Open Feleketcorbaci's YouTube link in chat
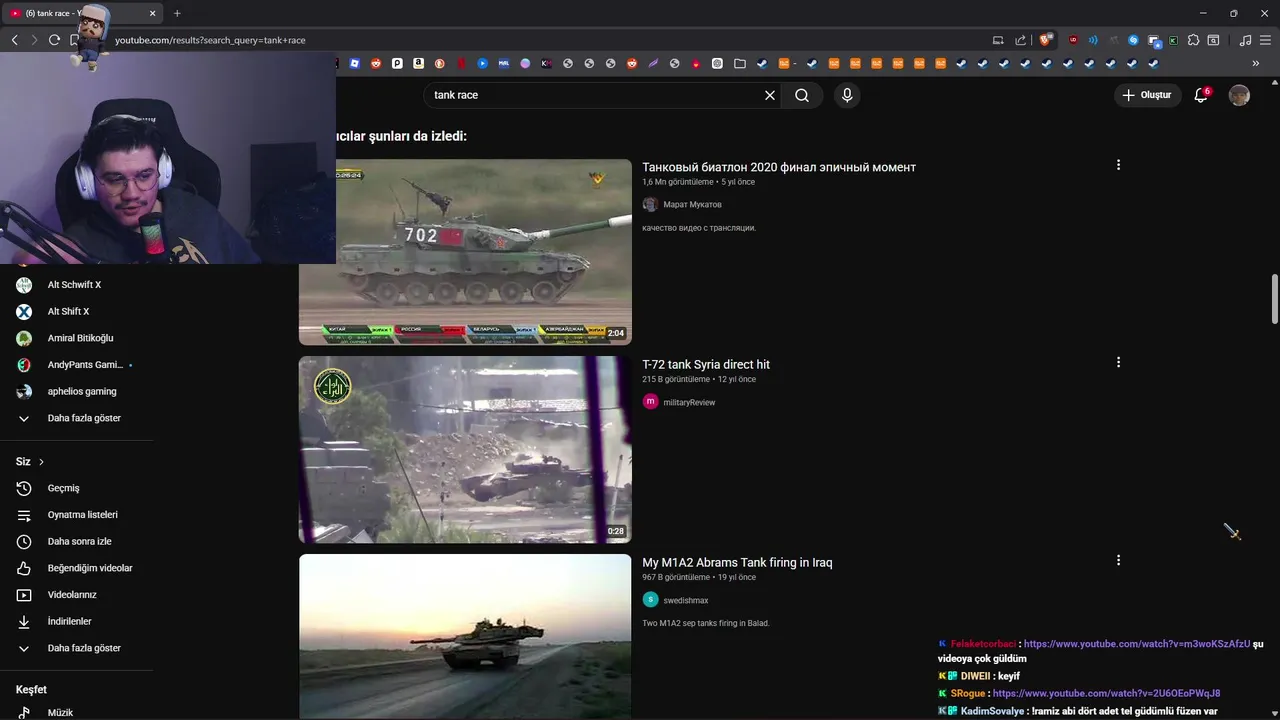This screenshot has height=720, width=1280. (1136, 644)
